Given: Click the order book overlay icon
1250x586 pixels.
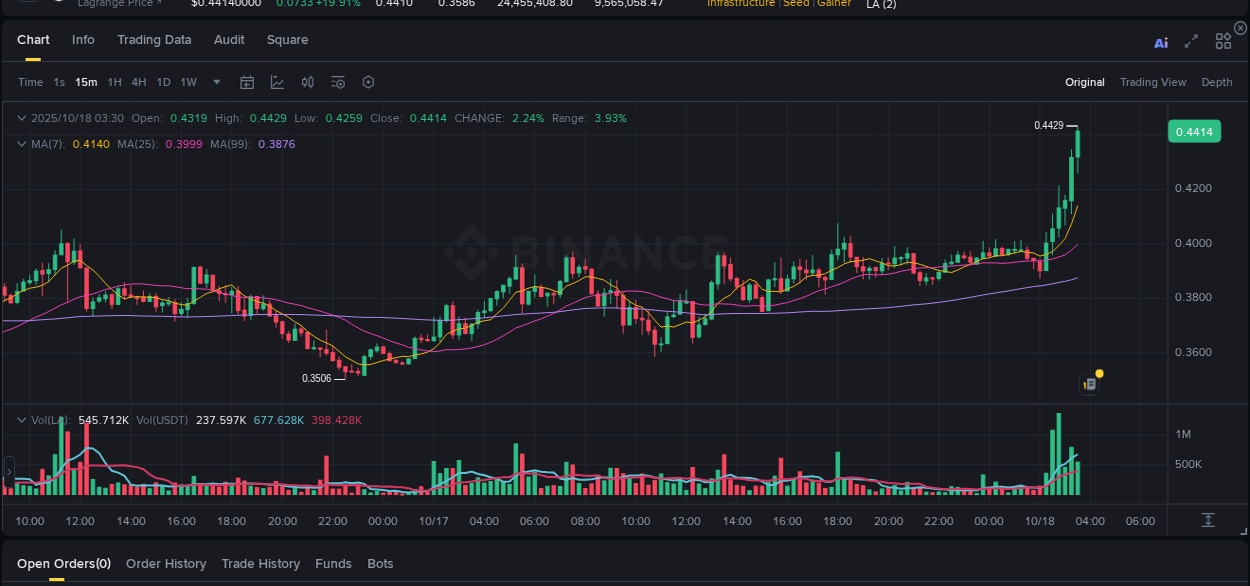Looking at the screenshot, I should click(x=308, y=82).
